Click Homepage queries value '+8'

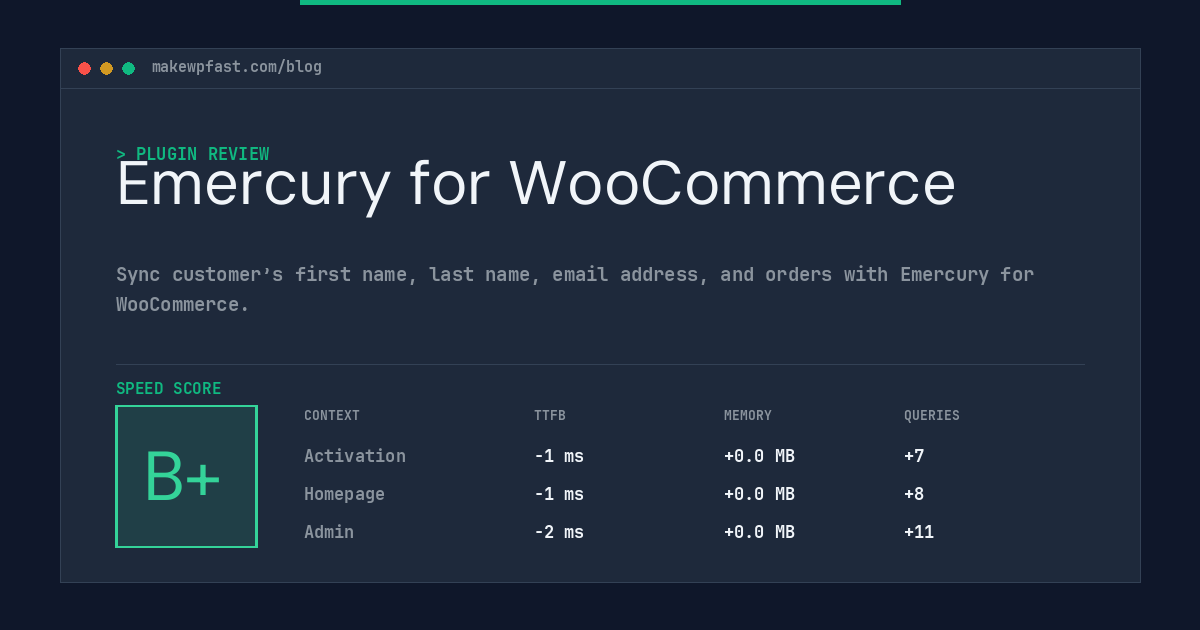pos(914,494)
